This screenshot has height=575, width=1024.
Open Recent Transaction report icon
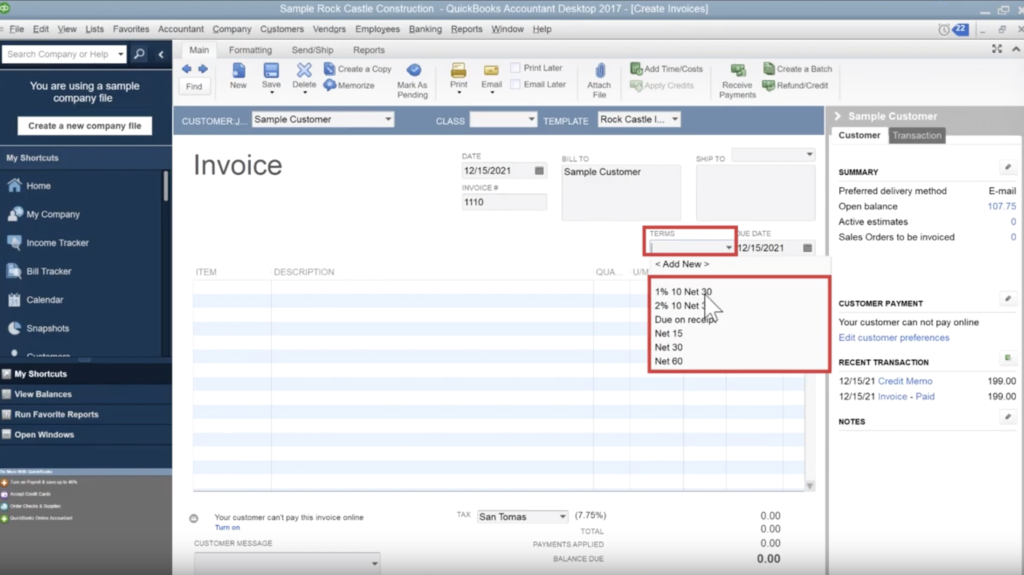pos(1008,358)
